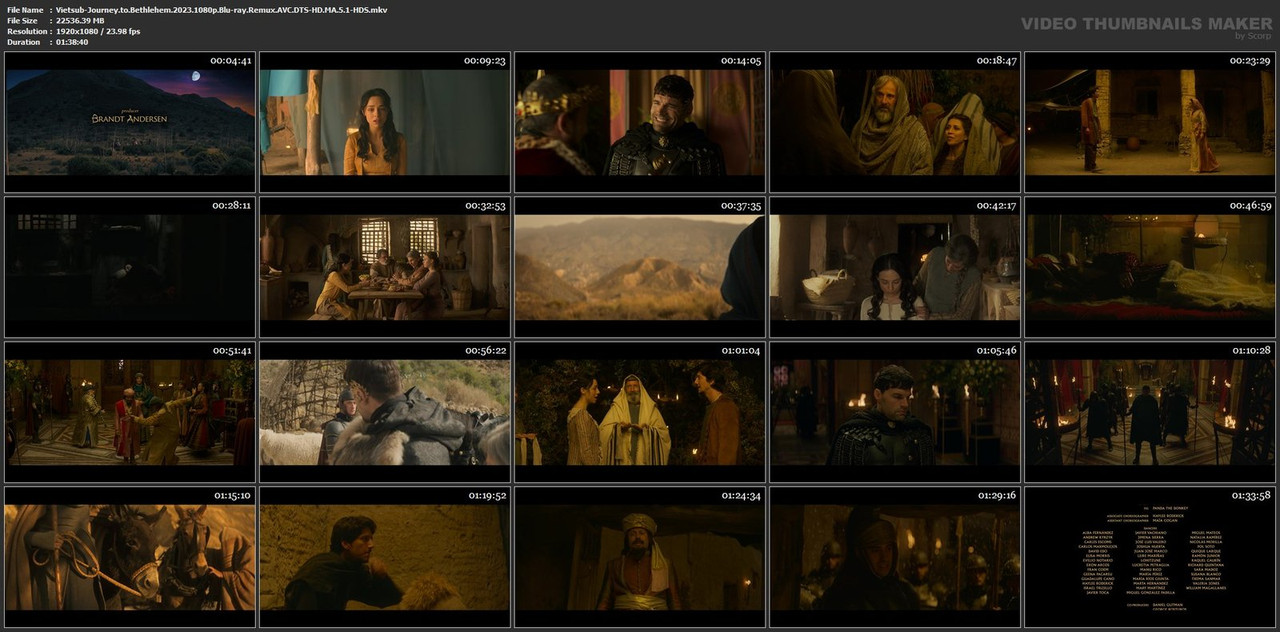View the frame captured at 01:10:28
This screenshot has width=1280, height=632.
tap(1150, 412)
